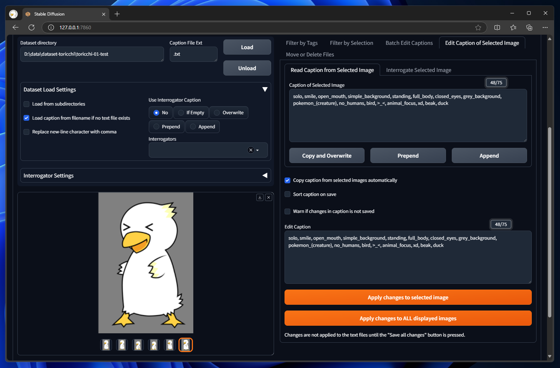Bookmark the page with the star icon

[x=478, y=28]
